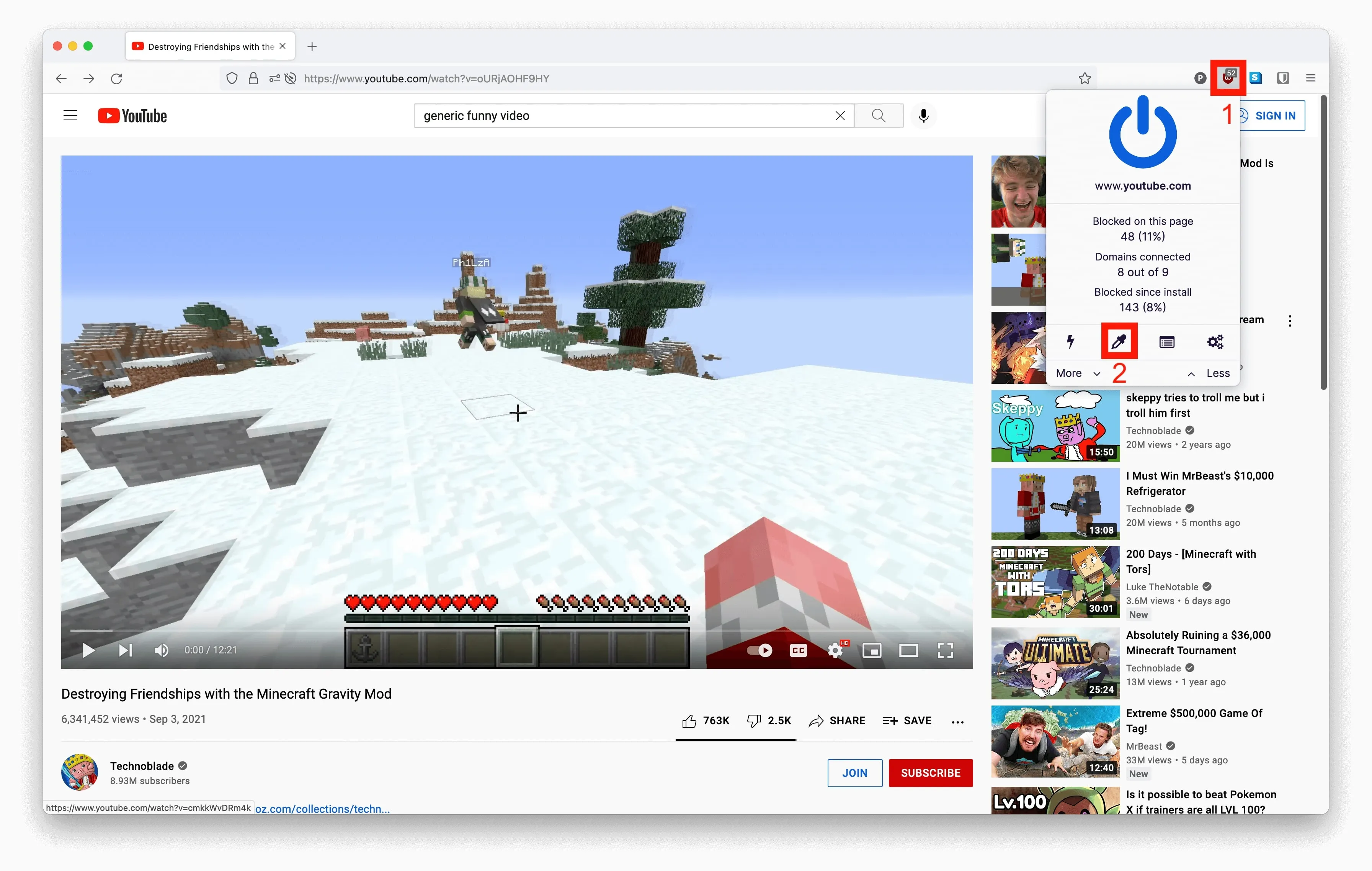Screen dimensions: 1372x871
Task: Open Firefox application hamburger menu
Action: (1310, 78)
